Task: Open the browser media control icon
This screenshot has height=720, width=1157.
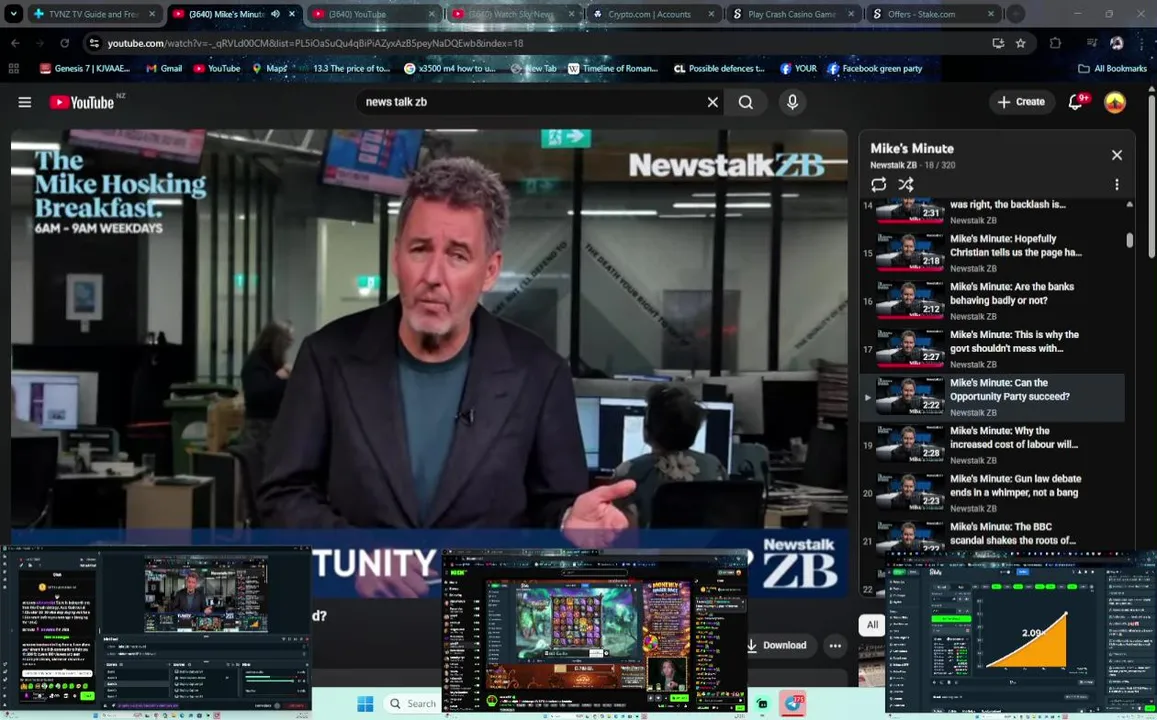Action: (x=1092, y=43)
